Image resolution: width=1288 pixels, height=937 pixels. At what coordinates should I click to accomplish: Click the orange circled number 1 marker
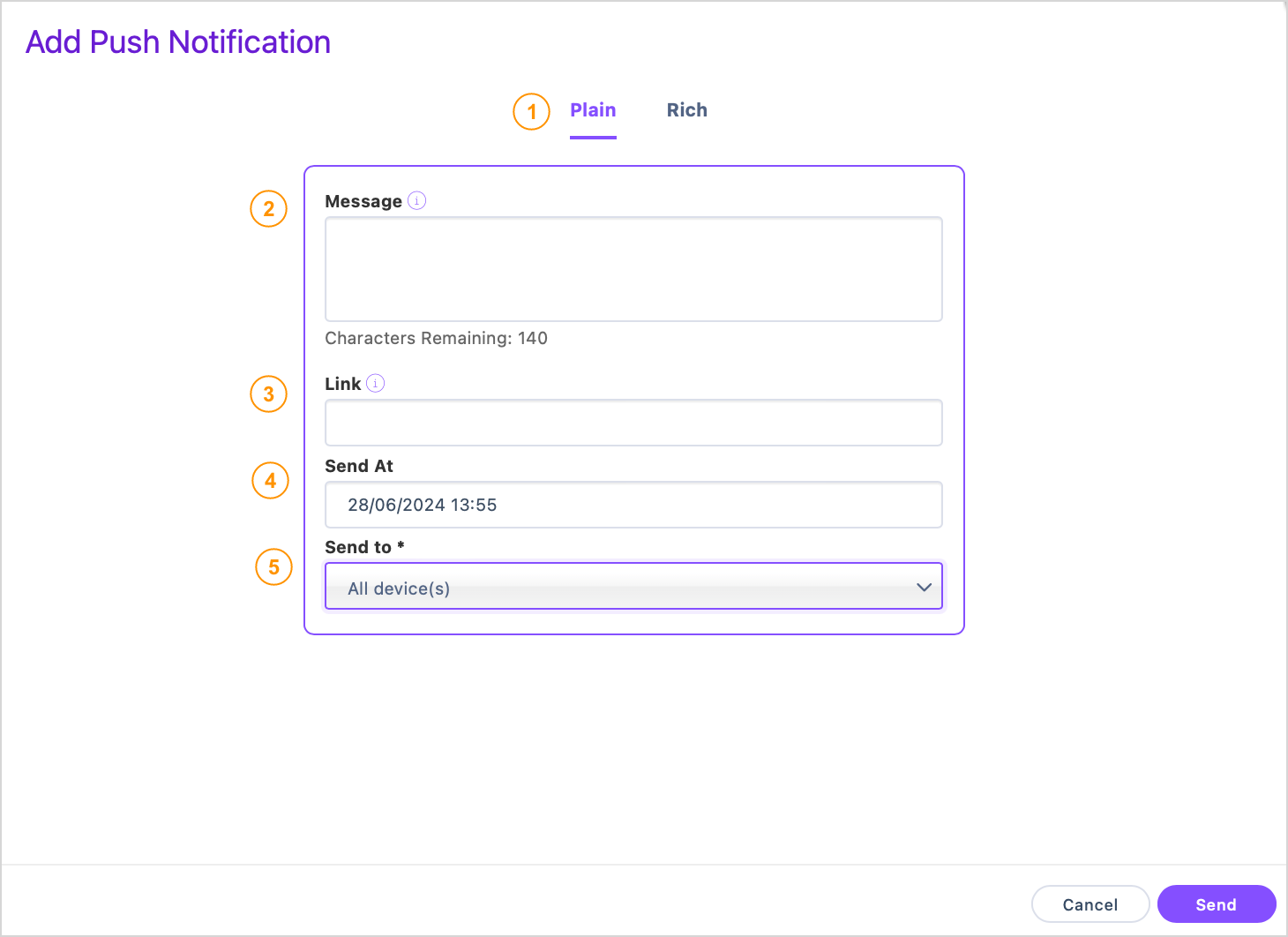click(x=532, y=112)
